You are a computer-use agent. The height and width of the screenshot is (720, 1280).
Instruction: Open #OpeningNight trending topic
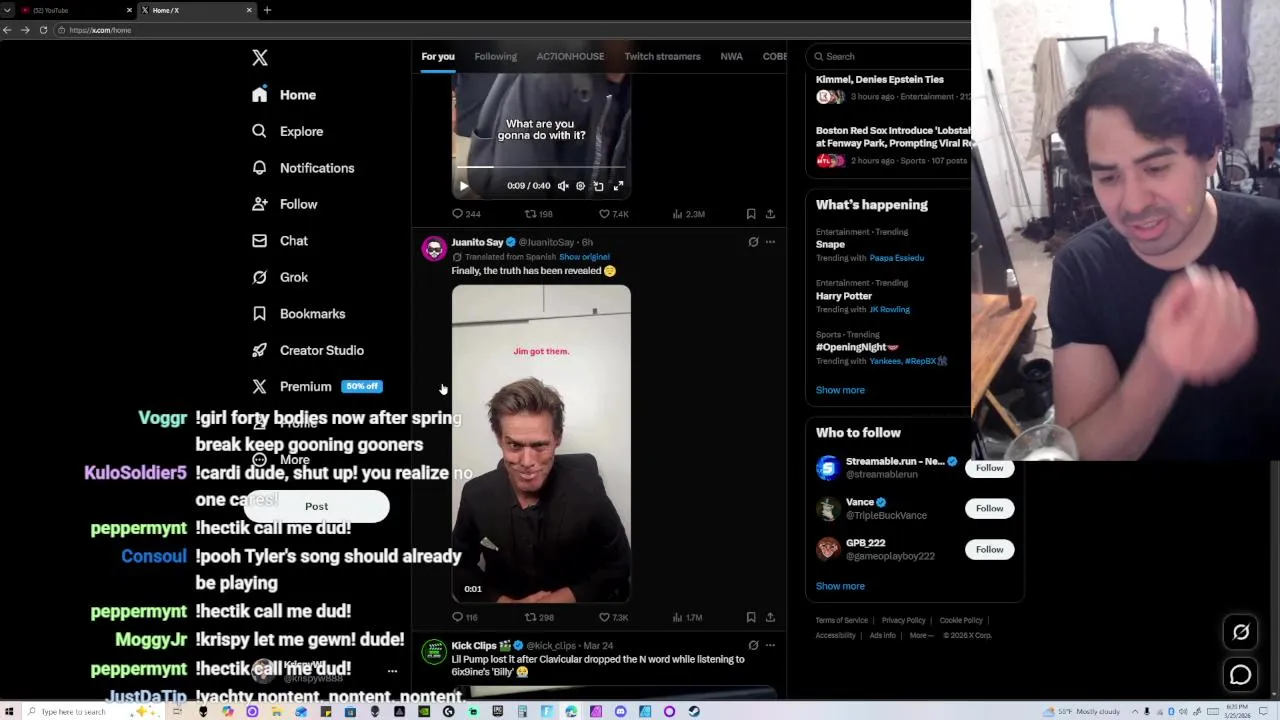857,347
